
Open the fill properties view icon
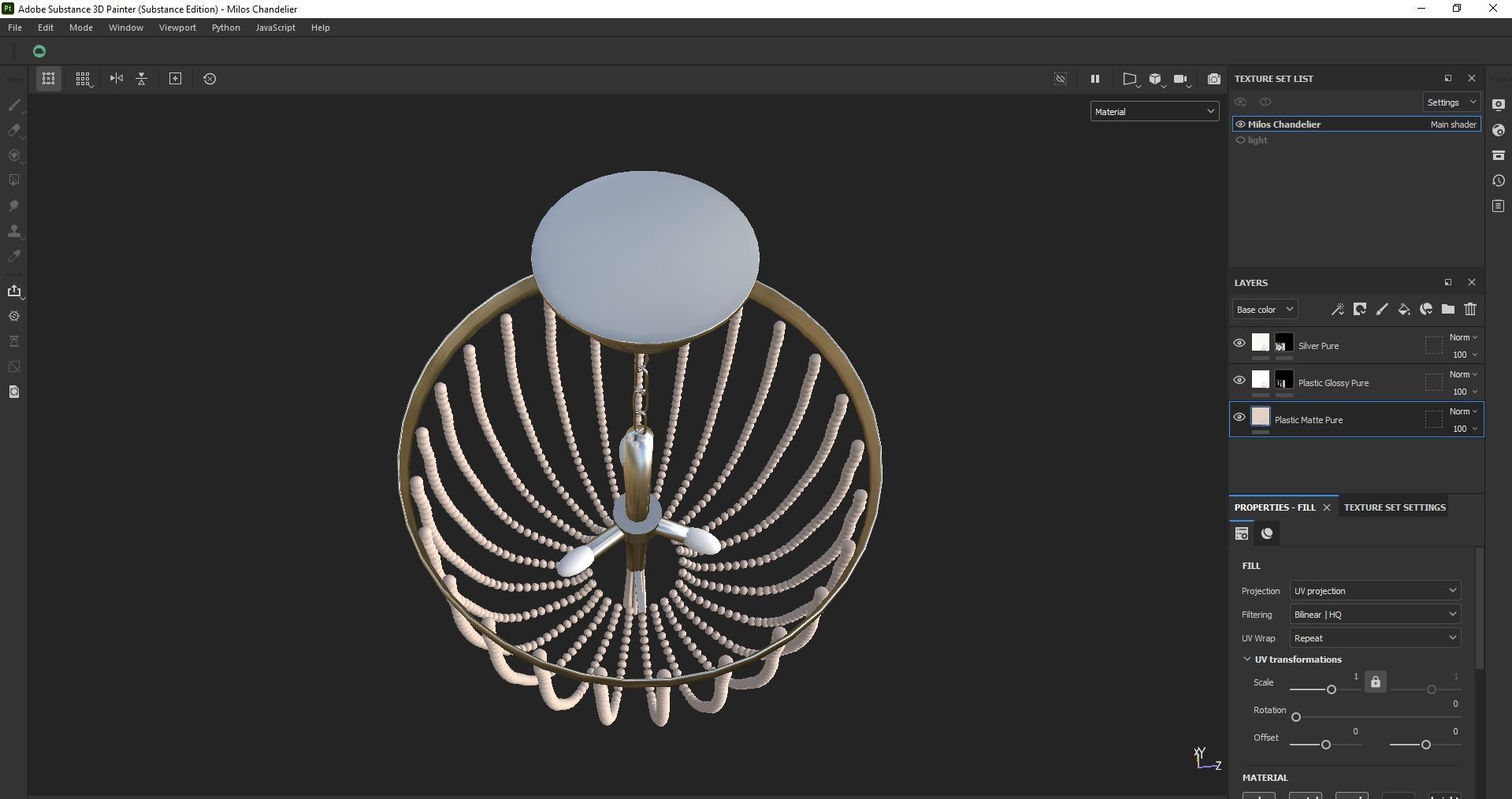pos(1242,533)
